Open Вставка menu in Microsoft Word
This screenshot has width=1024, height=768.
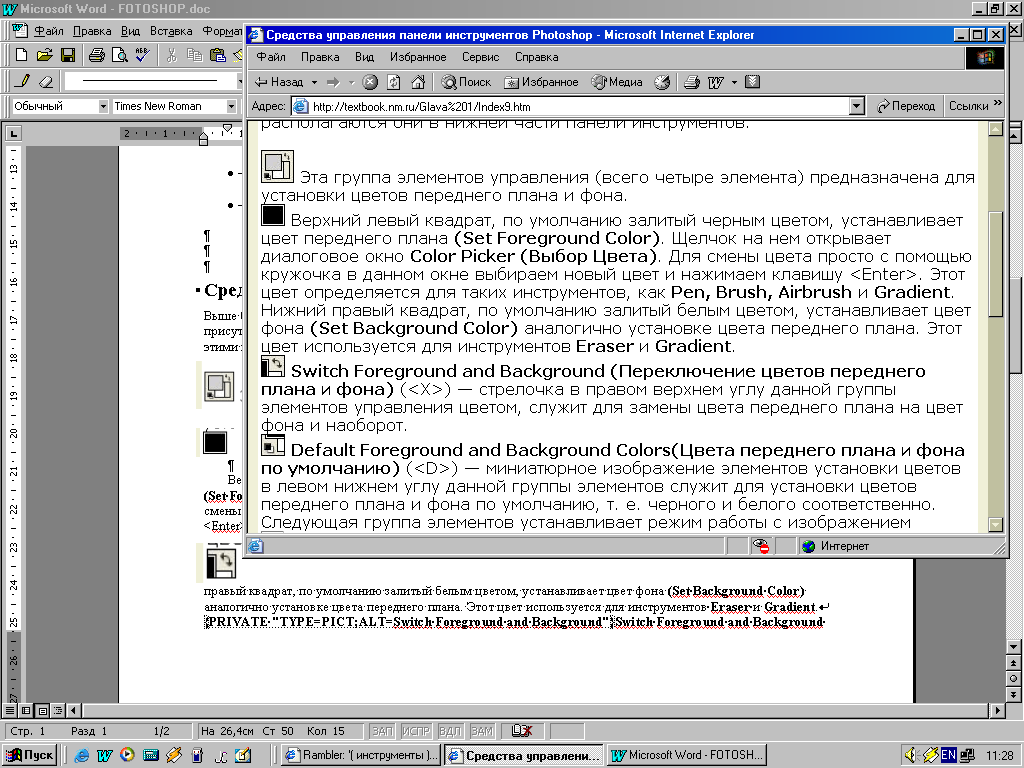171,31
